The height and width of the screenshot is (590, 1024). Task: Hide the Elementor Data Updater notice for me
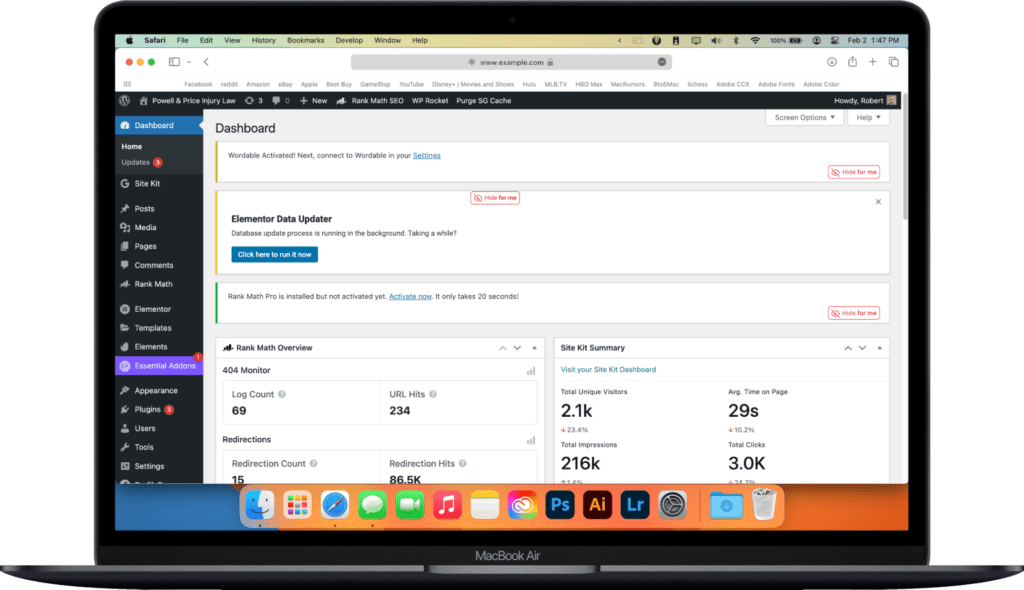(x=495, y=198)
